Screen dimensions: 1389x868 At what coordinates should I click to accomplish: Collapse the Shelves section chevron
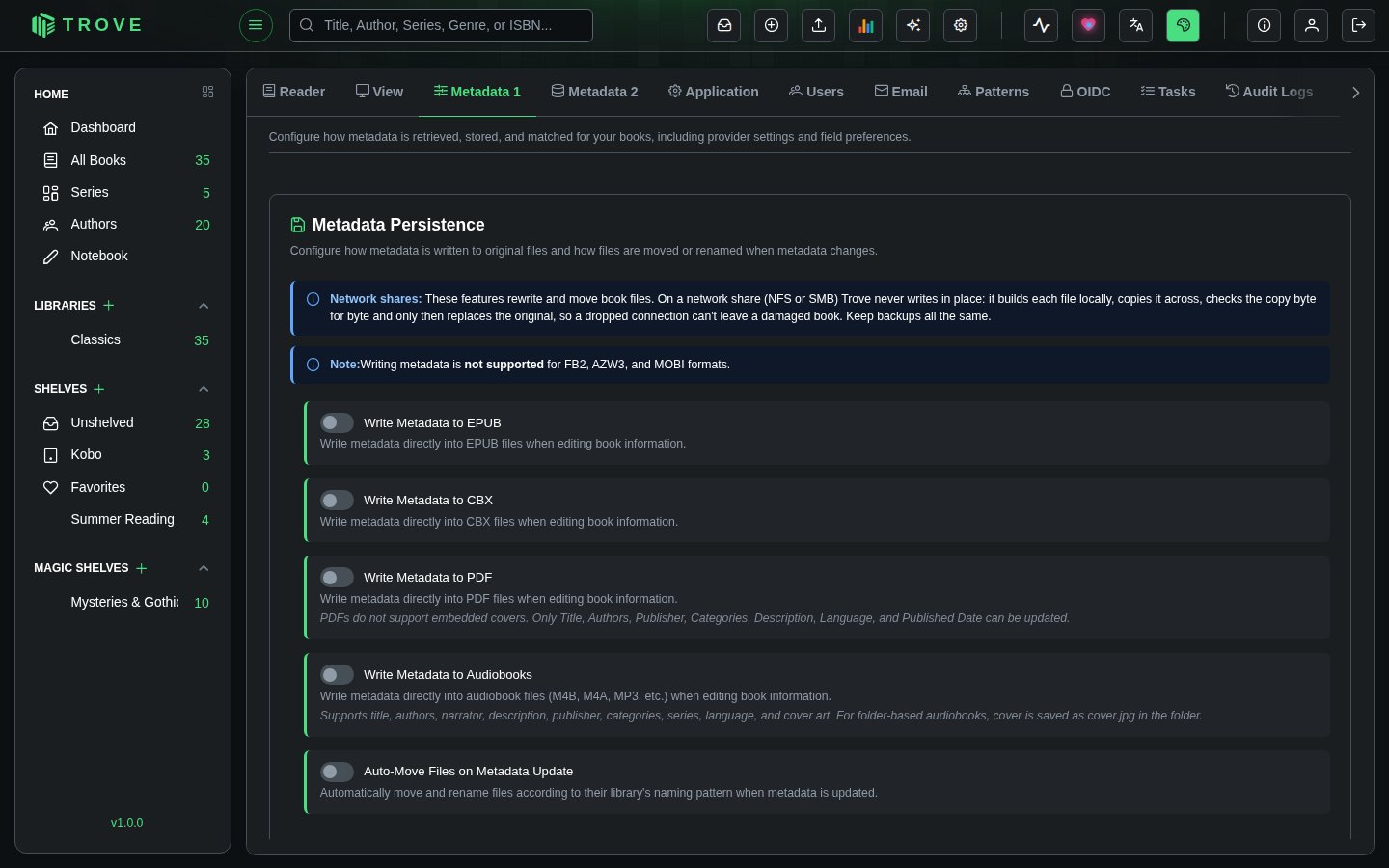[204, 389]
